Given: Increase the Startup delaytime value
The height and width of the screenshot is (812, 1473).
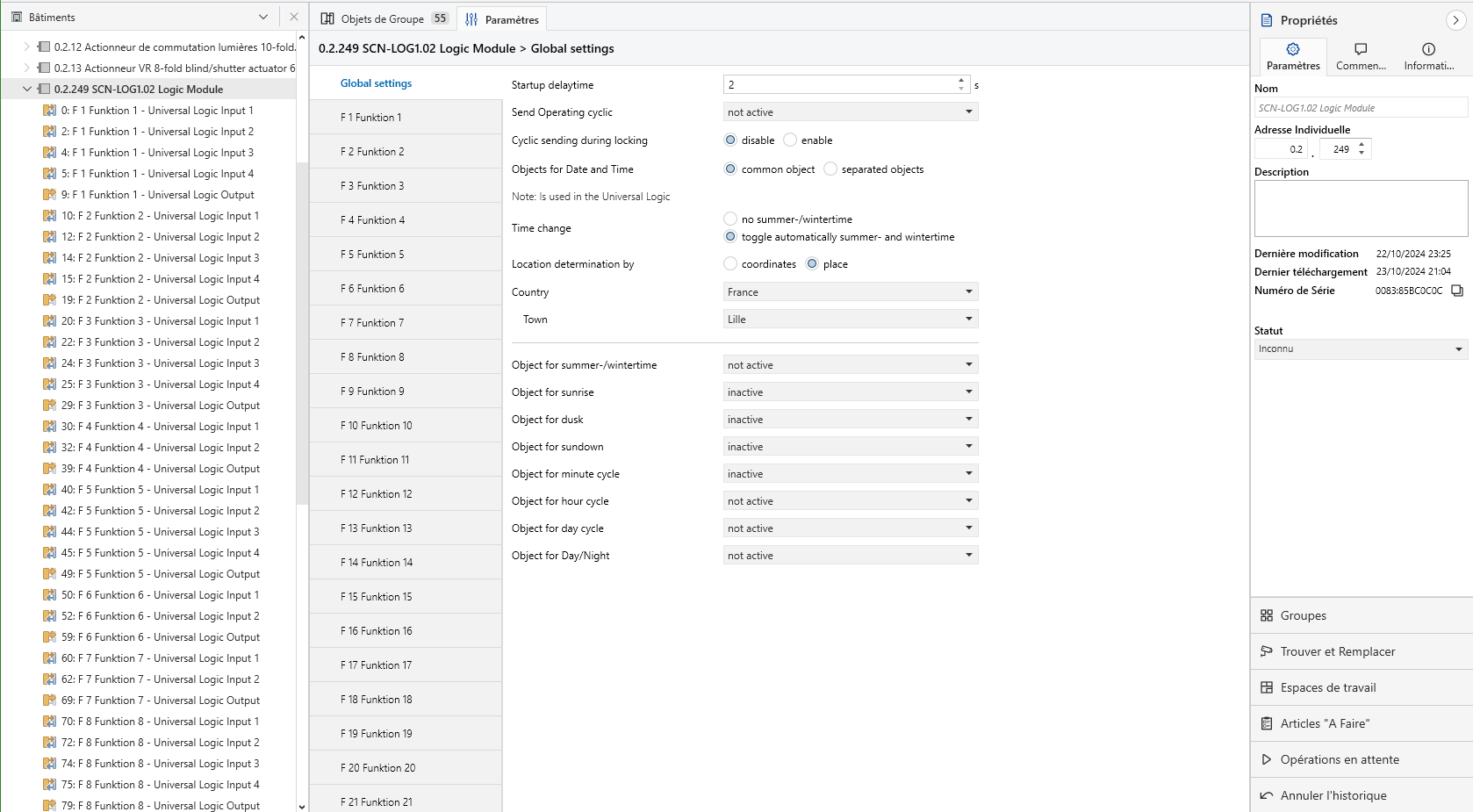Looking at the screenshot, I should point(961,80).
